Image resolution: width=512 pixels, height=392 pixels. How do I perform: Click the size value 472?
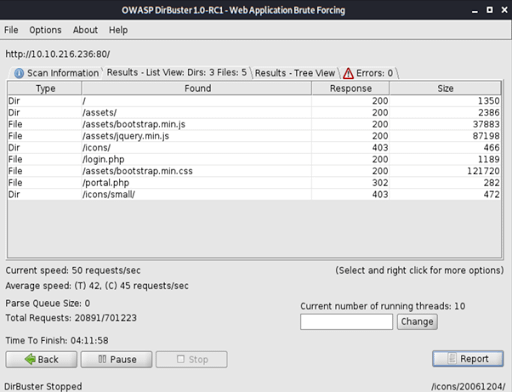click(492, 194)
